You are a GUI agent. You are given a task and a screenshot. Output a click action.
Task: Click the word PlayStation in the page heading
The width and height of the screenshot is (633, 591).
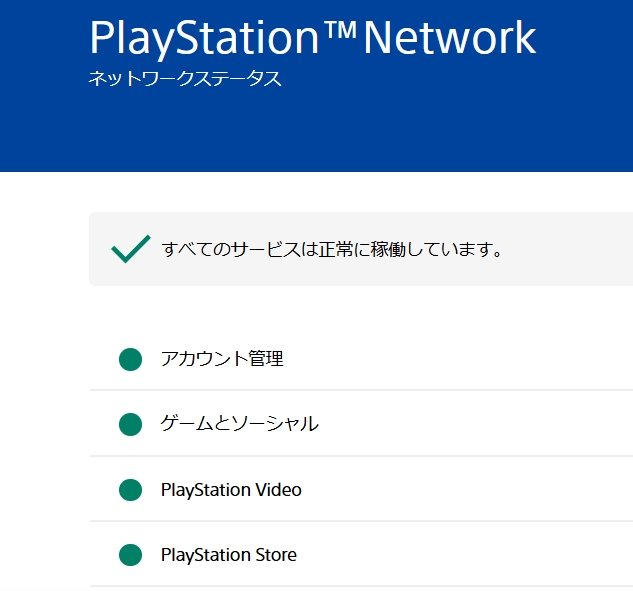[x=206, y=38]
